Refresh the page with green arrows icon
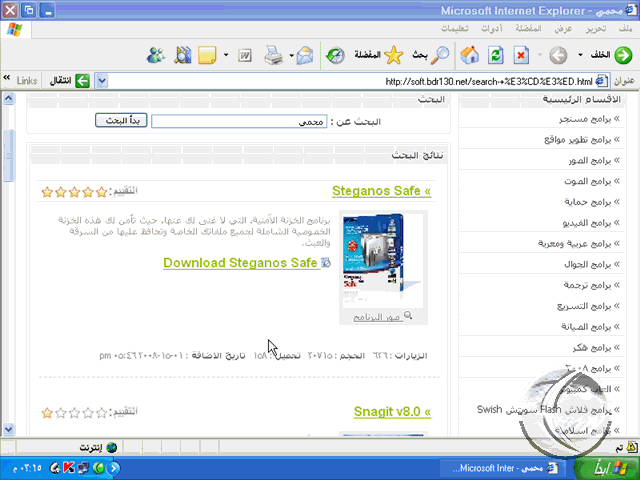 tap(496, 55)
